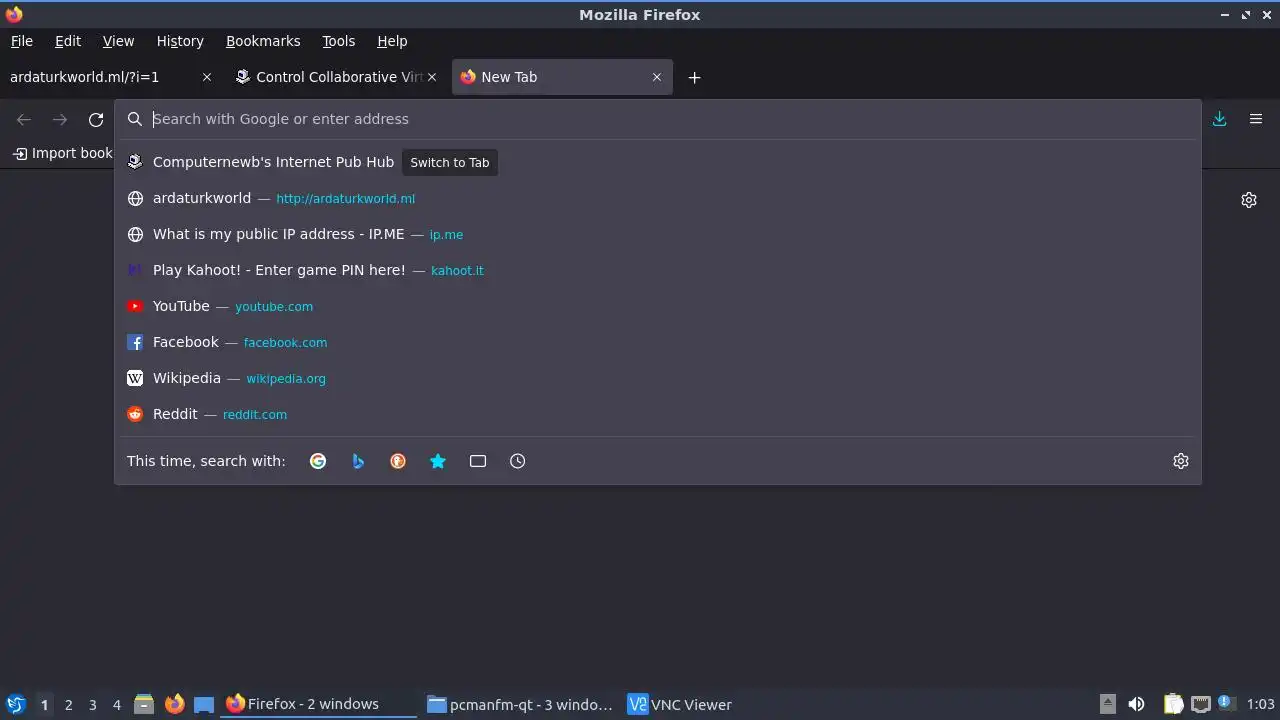The height and width of the screenshot is (720, 1280).
Task: Open a new tab with plus button
Action: 694,77
